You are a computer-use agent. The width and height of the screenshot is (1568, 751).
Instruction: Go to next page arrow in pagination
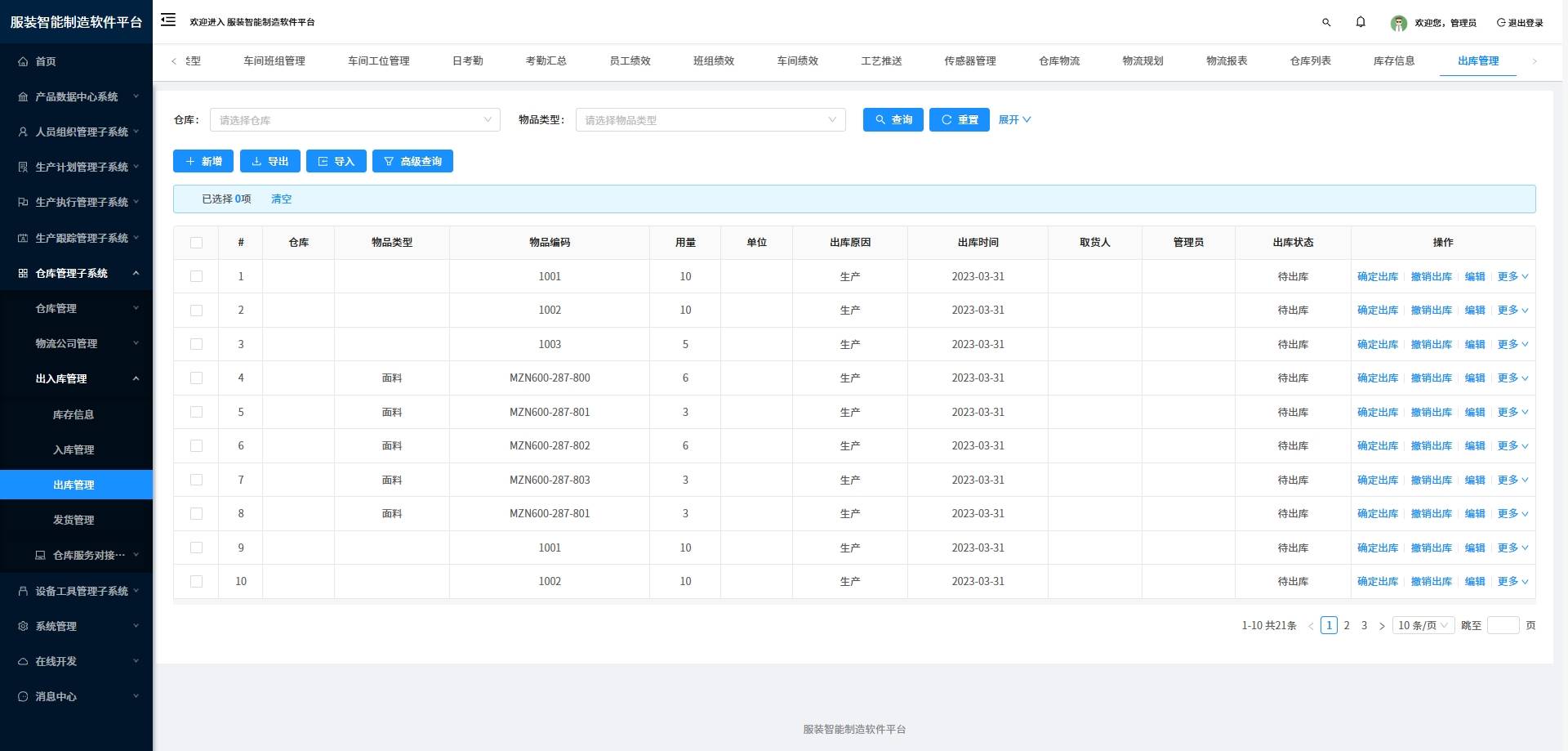click(x=1382, y=626)
